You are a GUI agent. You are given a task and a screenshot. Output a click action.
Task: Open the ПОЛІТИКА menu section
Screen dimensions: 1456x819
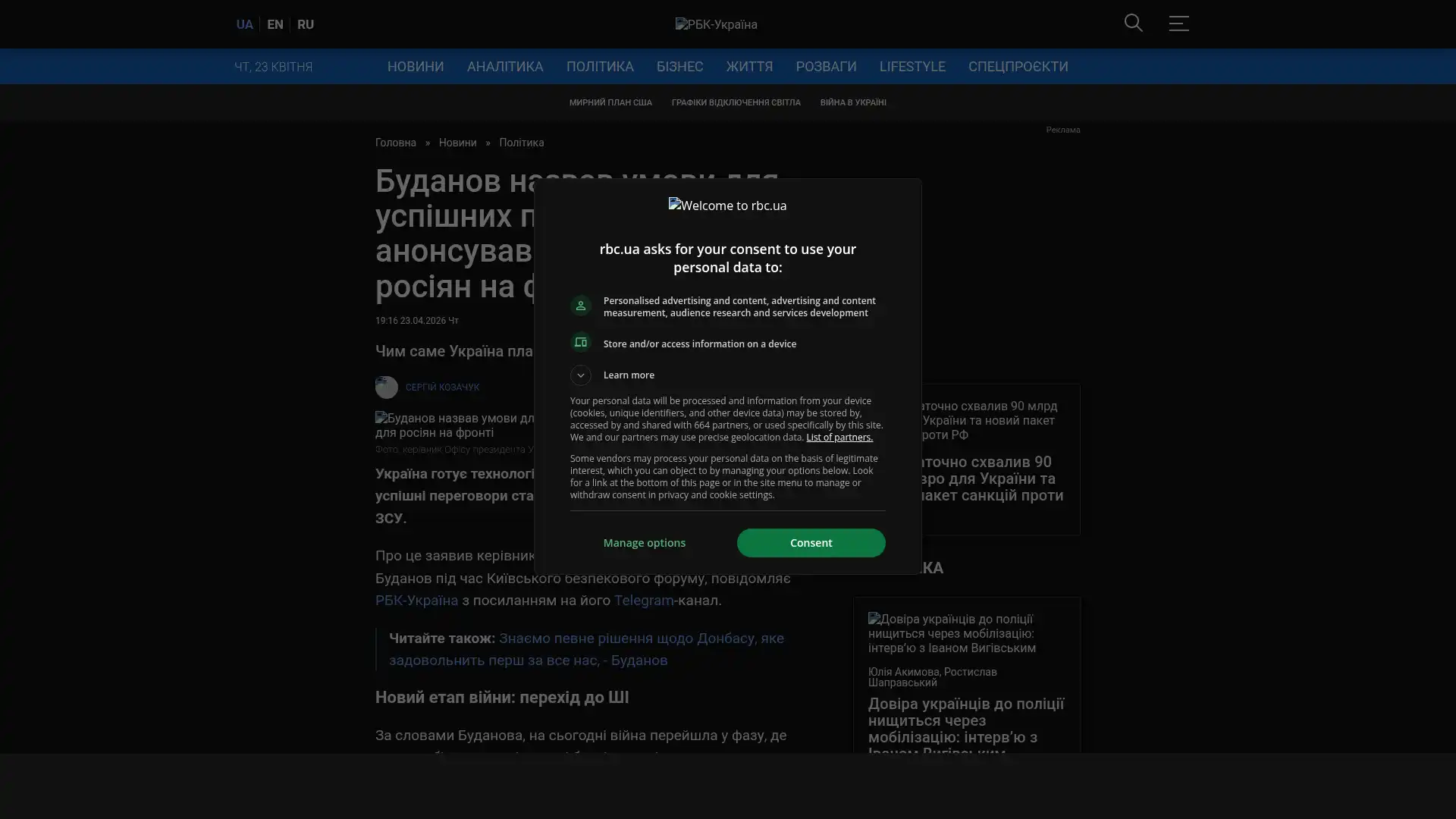tap(600, 67)
